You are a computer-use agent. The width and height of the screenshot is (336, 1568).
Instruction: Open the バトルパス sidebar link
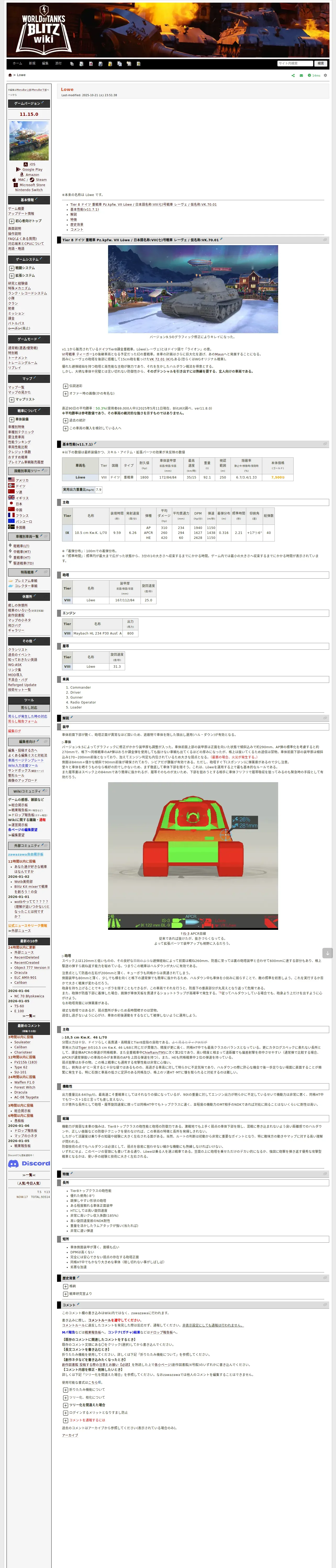point(16,323)
